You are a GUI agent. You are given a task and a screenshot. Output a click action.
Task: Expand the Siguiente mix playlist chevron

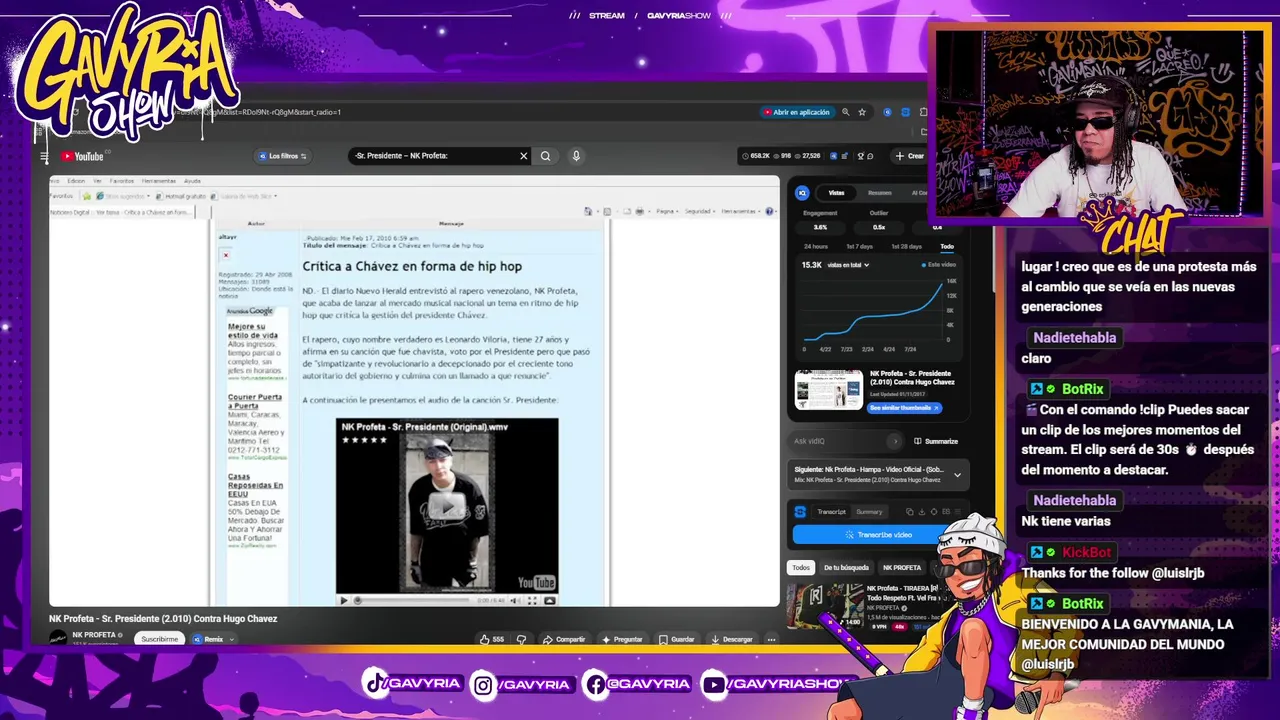coord(957,475)
